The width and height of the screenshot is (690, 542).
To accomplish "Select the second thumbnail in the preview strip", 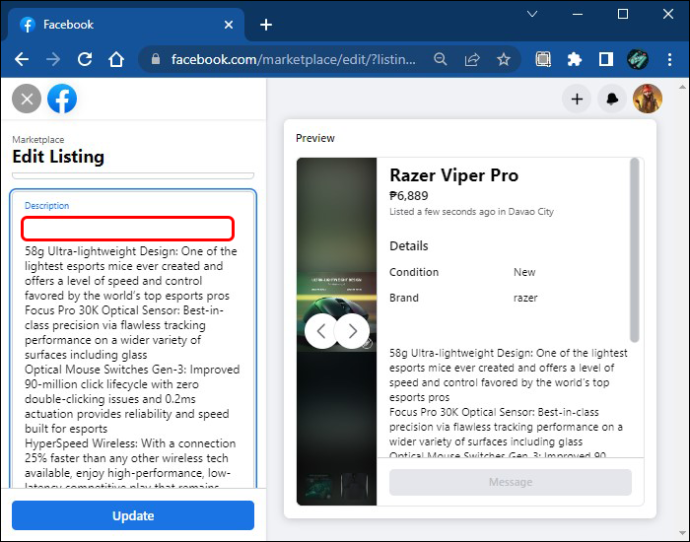I will click(353, 486).
